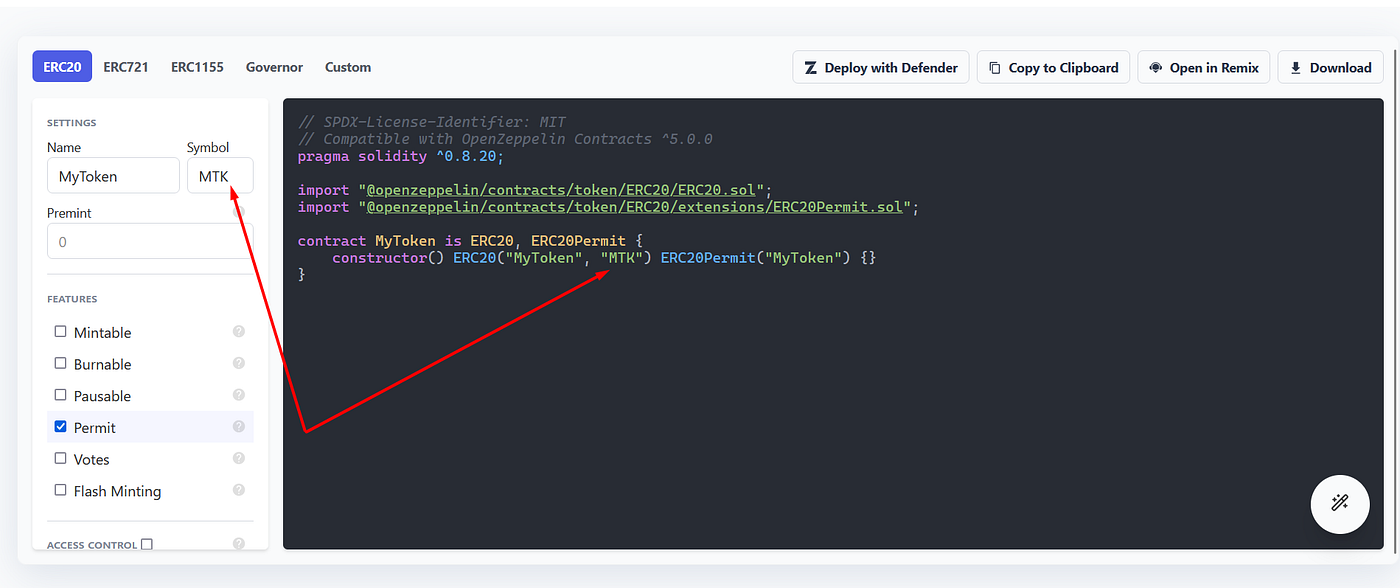Click the Premint amount field
This screenshot has width=1400, height=588.
coord(150,242)
